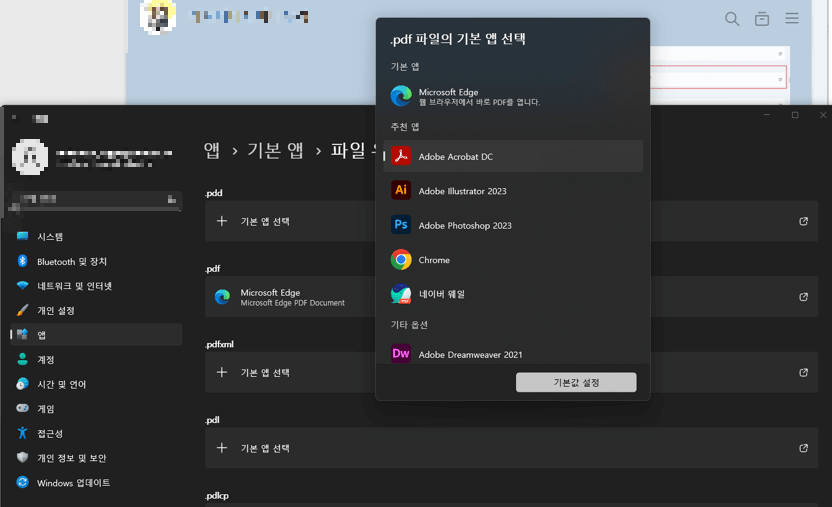Click the settings search input field
This screenshot has width=832, height=507.
tap(96, 200)
